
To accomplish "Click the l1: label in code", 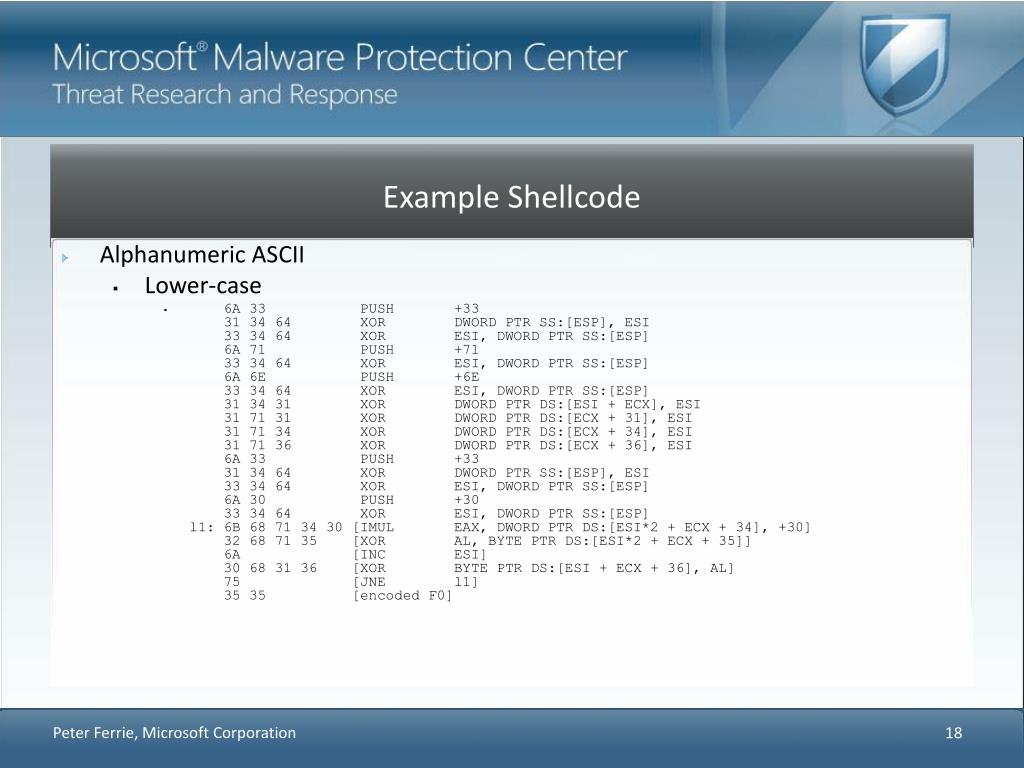I will point(201,527).
